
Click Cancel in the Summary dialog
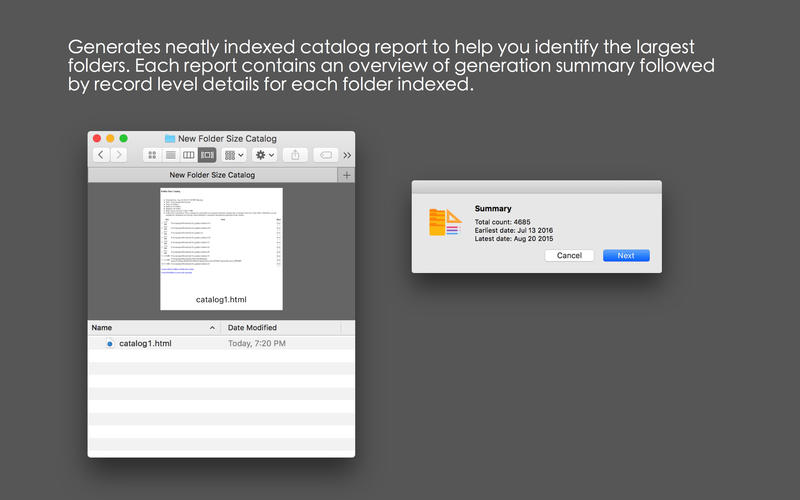click(x=569, y=256)
